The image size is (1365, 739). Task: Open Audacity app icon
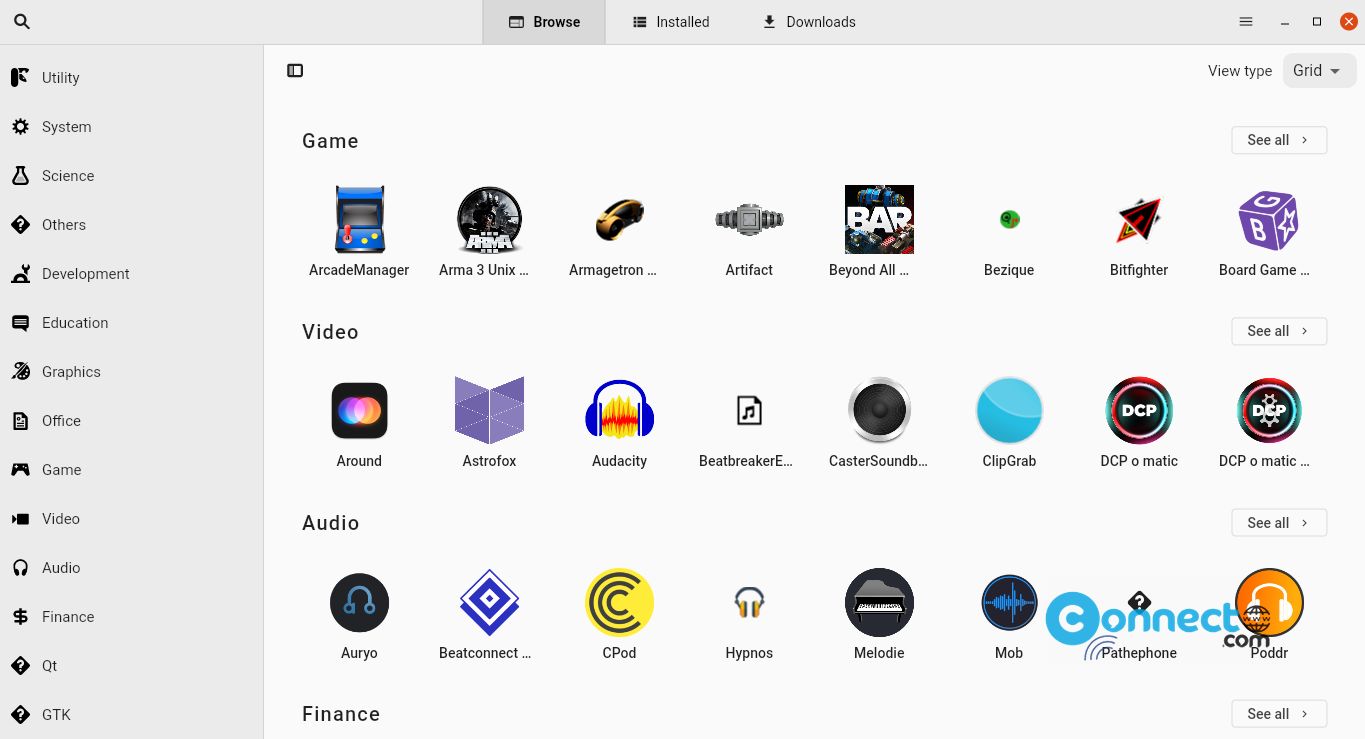pyautogui.click(x=619, y=410)
